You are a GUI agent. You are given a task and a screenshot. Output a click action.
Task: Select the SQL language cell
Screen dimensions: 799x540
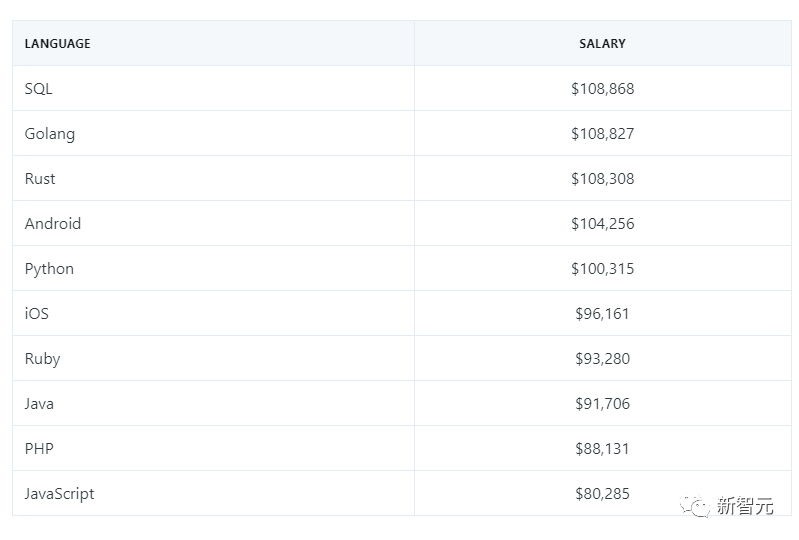click(x=39, y=89)
